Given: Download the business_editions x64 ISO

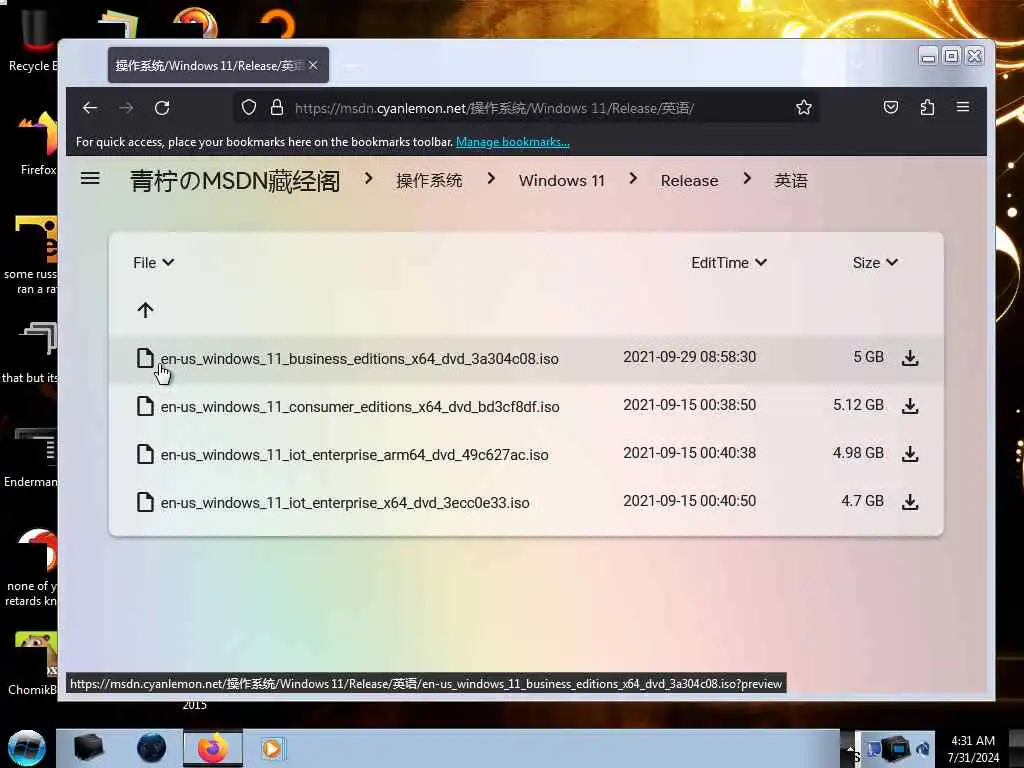Looking at the screenshot, I should (910, 358).
